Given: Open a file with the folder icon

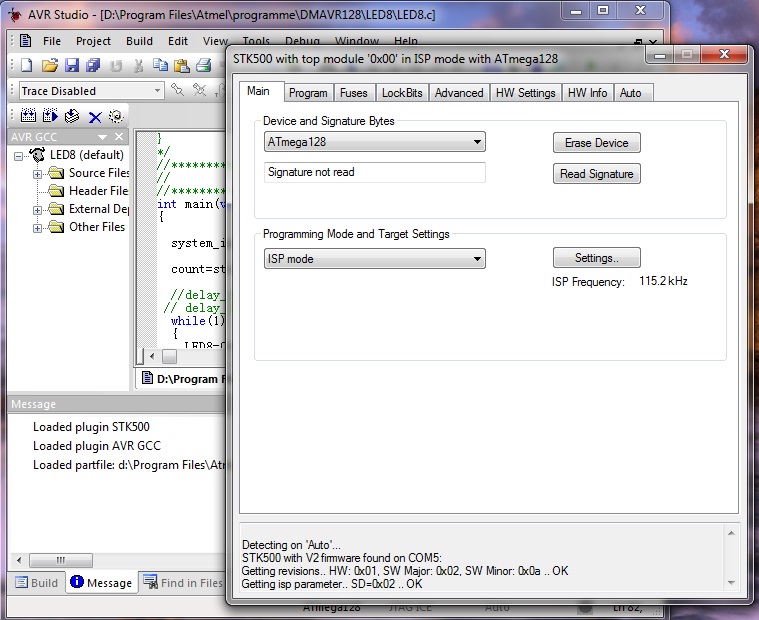Looking at the screenshot, I should (x=49, y=65).
